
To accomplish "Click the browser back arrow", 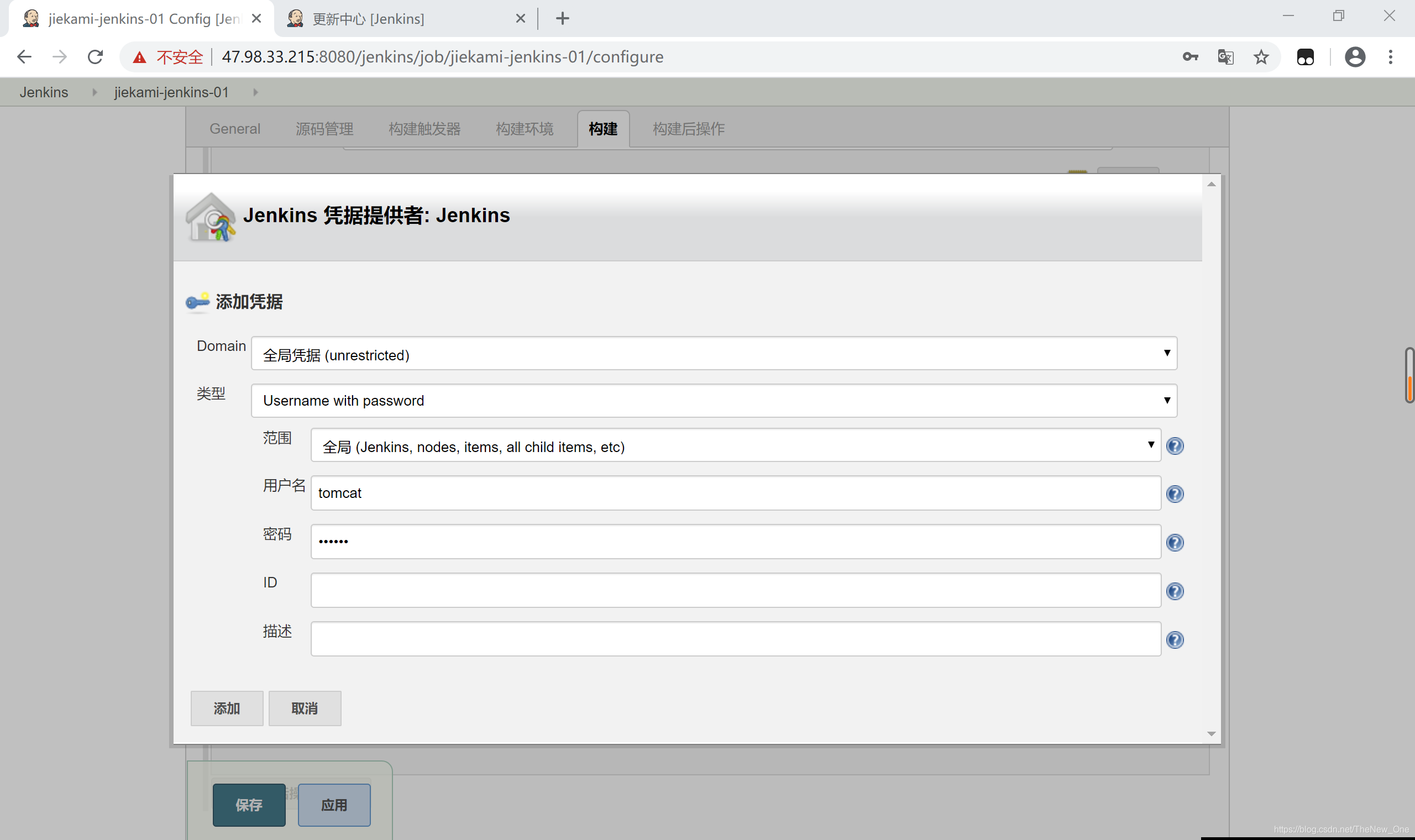I will coord(24,56).
